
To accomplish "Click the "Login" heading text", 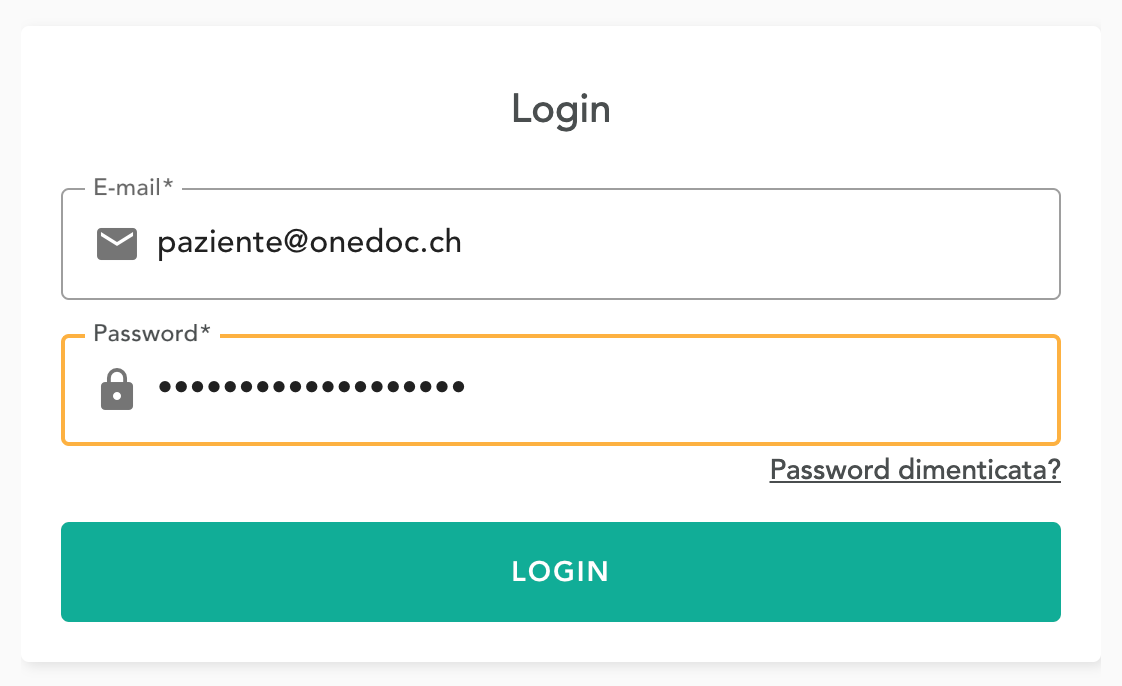I will point(560,109).
